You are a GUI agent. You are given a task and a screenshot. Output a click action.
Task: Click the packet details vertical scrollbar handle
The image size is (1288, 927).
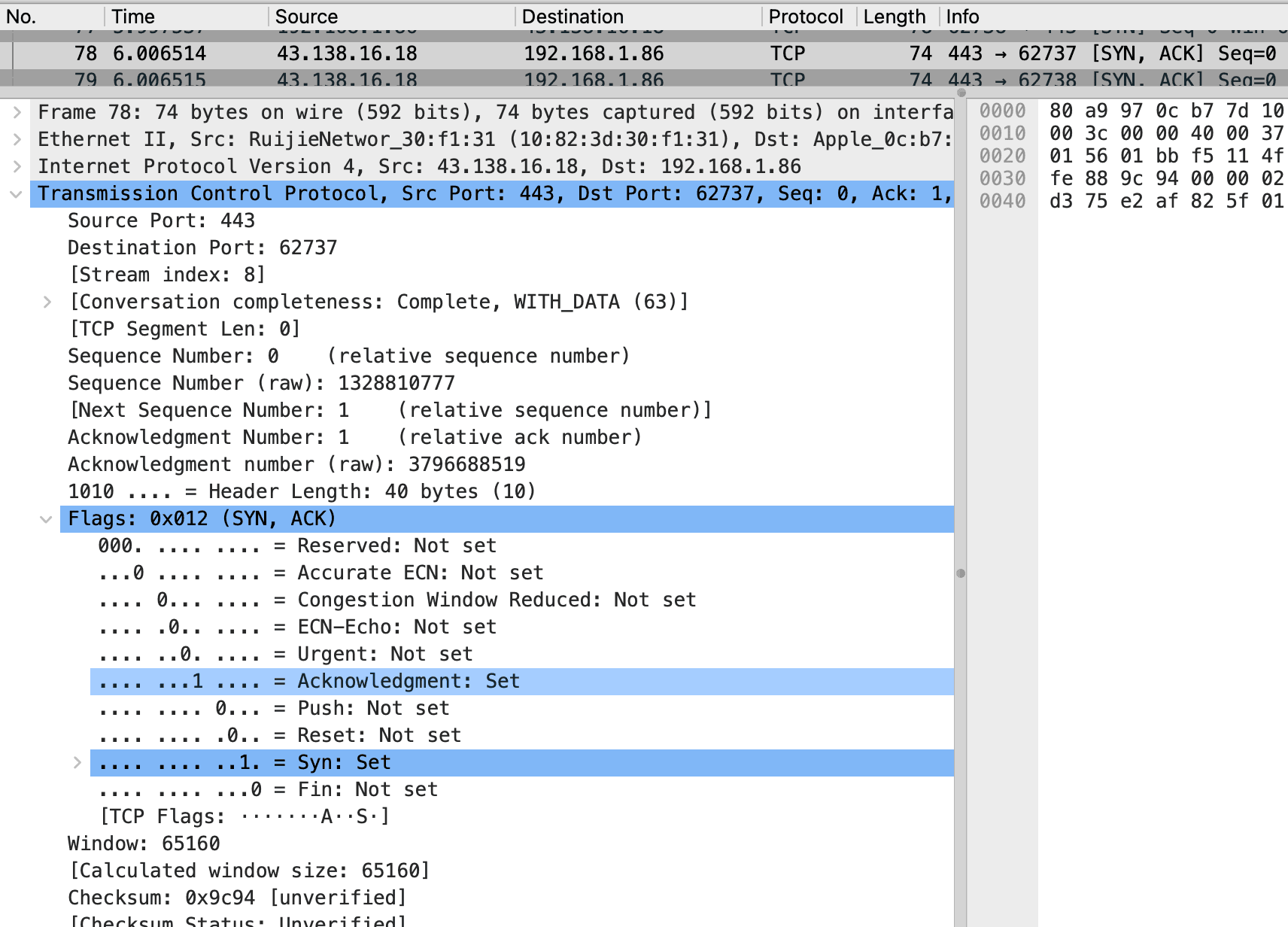click(x=961, y=573)
